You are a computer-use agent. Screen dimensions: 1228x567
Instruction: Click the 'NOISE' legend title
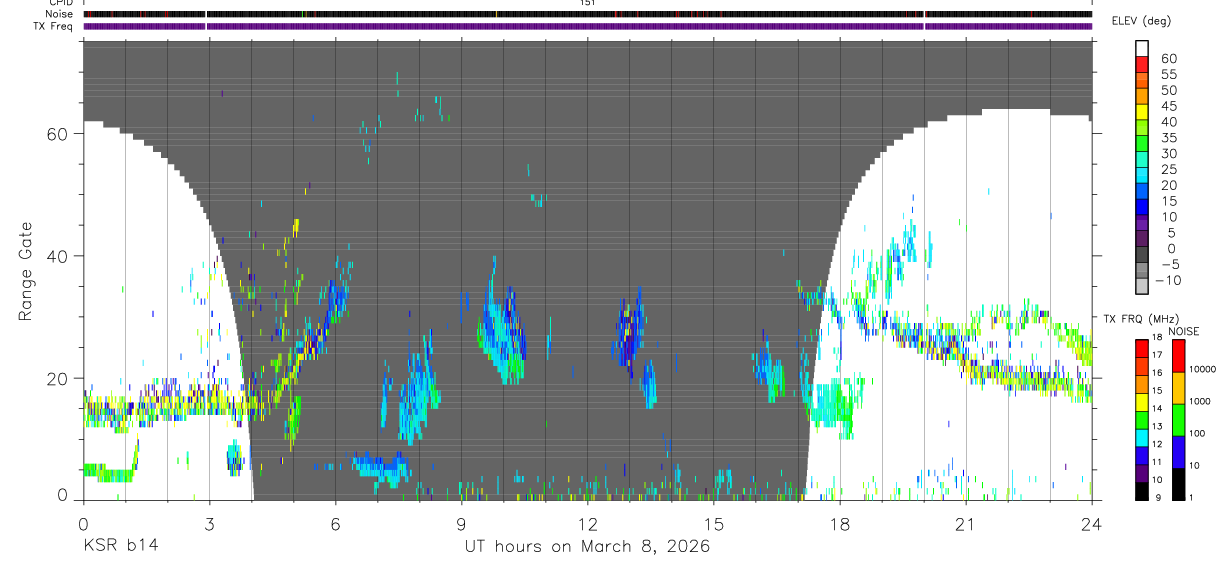pos(1185,331)
